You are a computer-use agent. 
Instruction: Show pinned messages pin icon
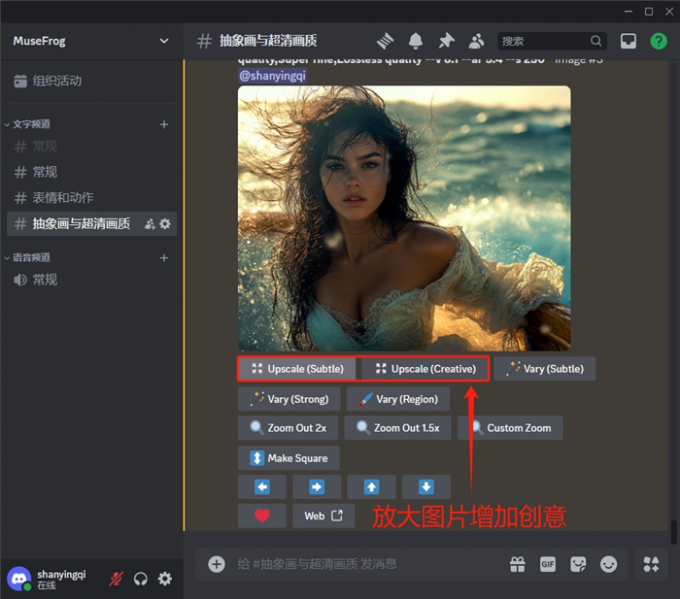[x=446, y=41]
